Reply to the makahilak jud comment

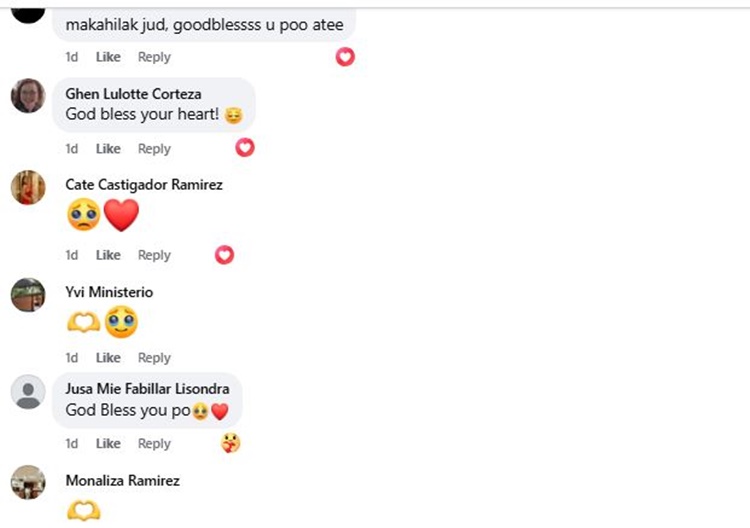[154, 57]
